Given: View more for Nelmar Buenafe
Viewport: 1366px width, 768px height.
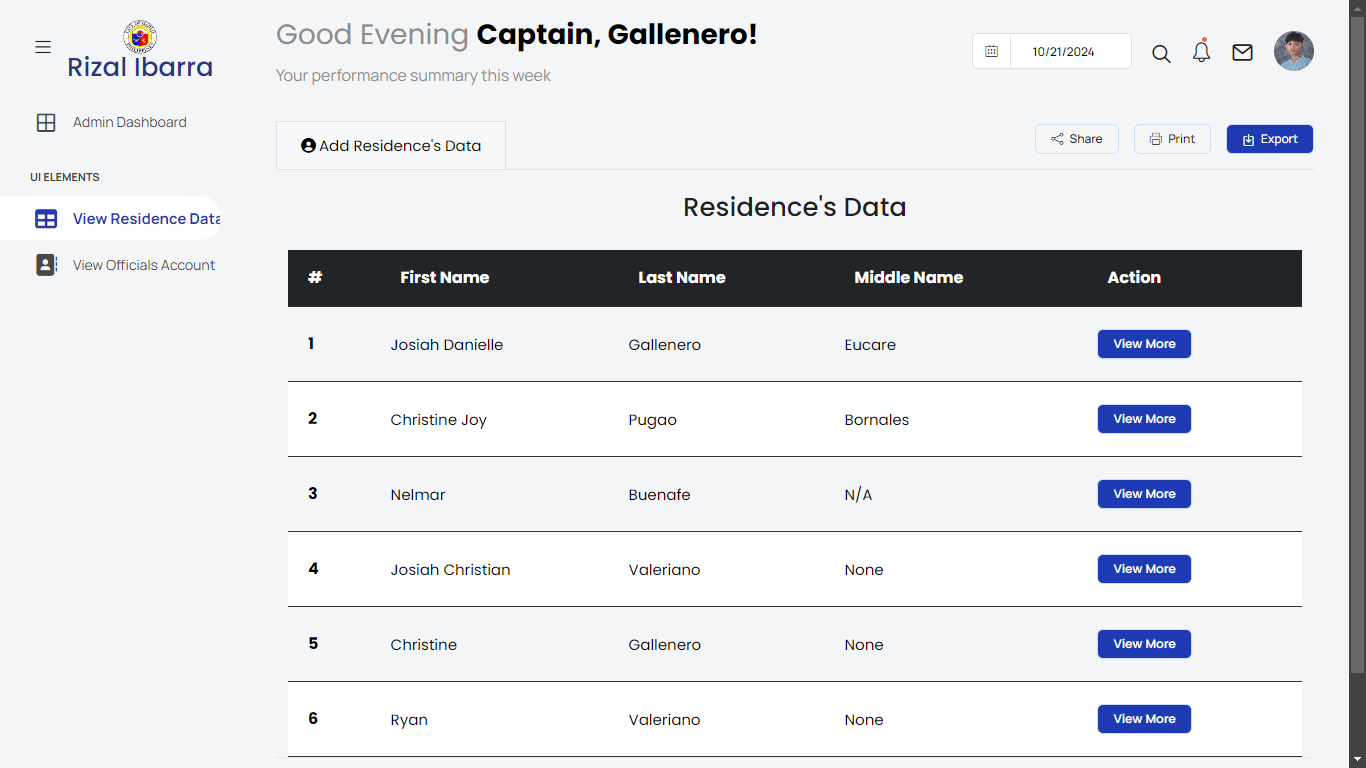Looking at the screenshot, I should pyautogui.click(x=1144, y=494).
